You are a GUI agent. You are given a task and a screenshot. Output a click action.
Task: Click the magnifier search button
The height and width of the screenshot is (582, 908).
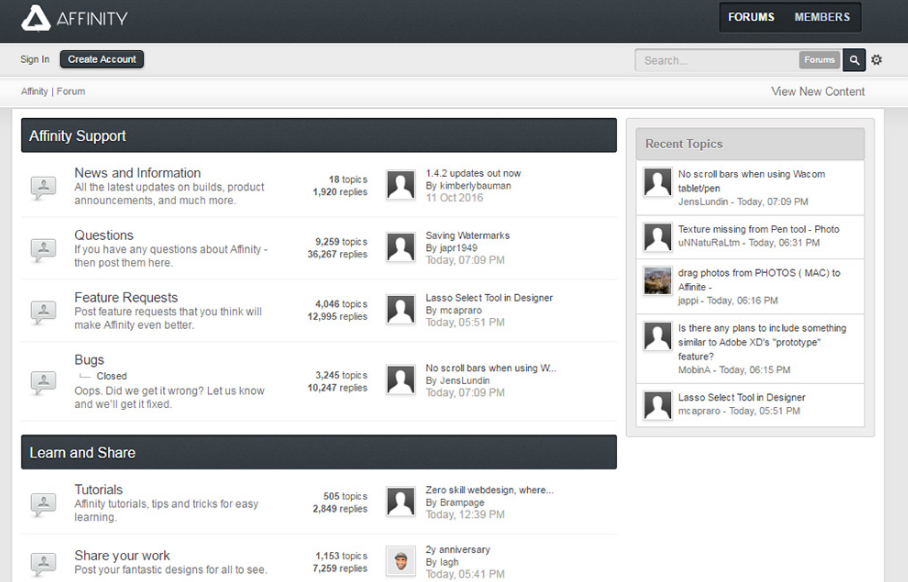[x=854, y=60]
